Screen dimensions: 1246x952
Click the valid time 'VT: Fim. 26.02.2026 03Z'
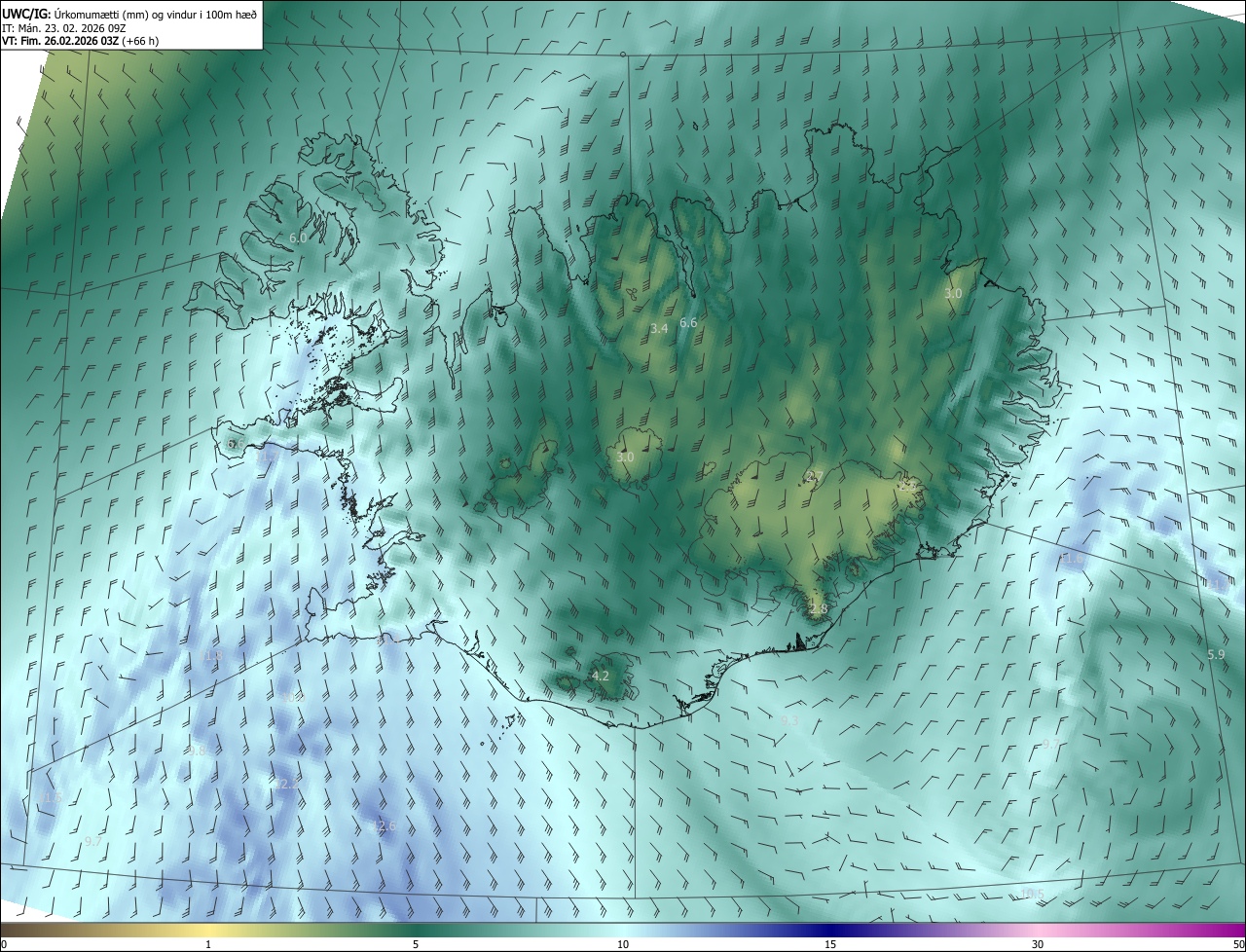coord(60,41)
